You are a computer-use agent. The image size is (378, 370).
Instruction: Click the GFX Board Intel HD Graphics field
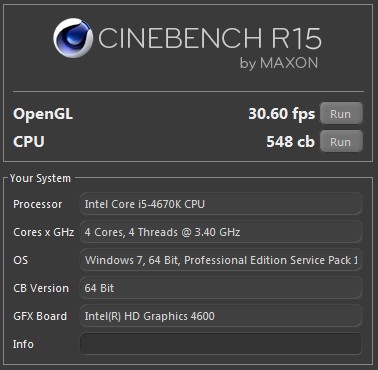pyautogui.click(x=221, y=316)
